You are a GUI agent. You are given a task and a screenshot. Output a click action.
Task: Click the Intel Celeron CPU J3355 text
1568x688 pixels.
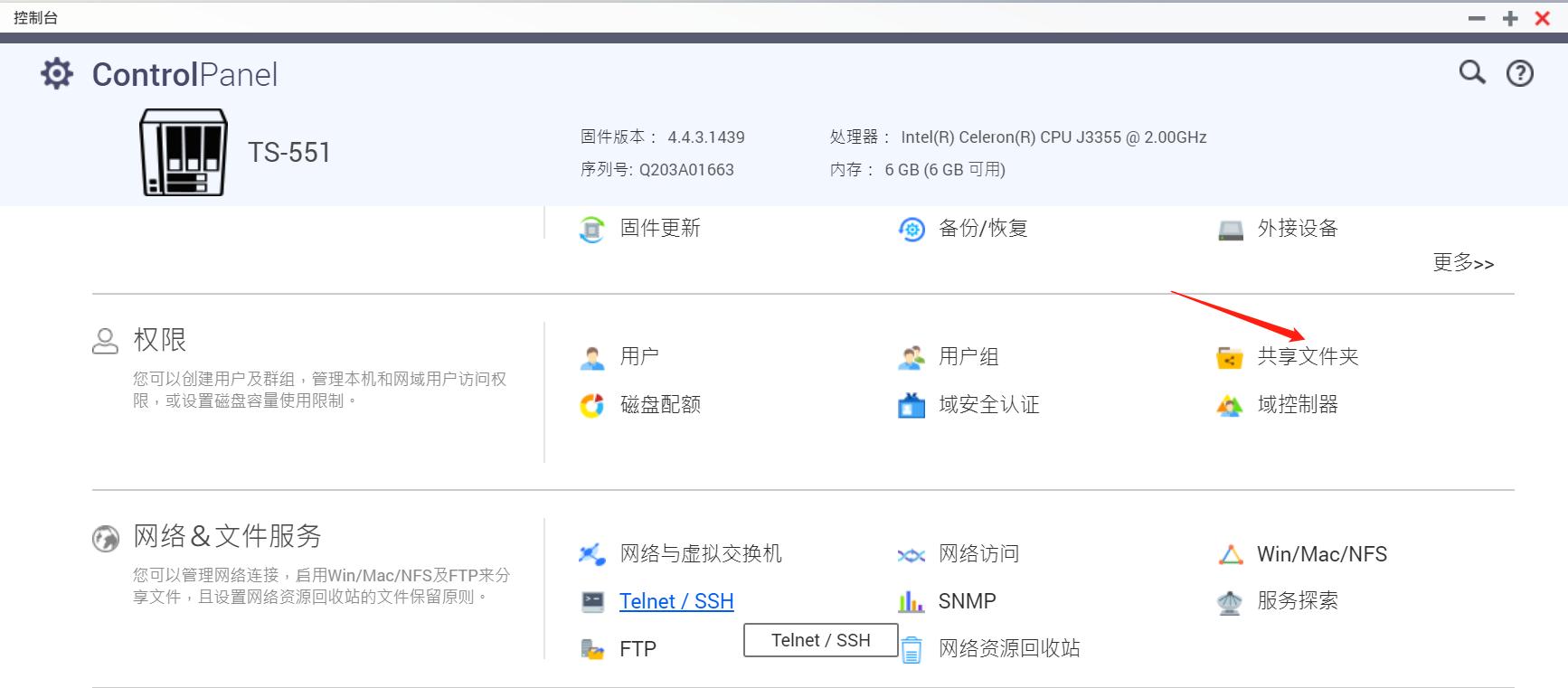coord(1053,137)
